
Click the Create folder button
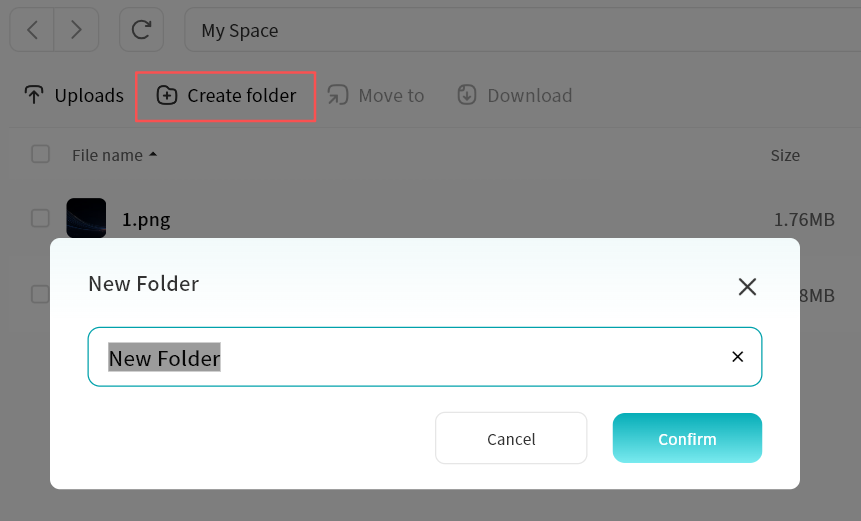226,96
